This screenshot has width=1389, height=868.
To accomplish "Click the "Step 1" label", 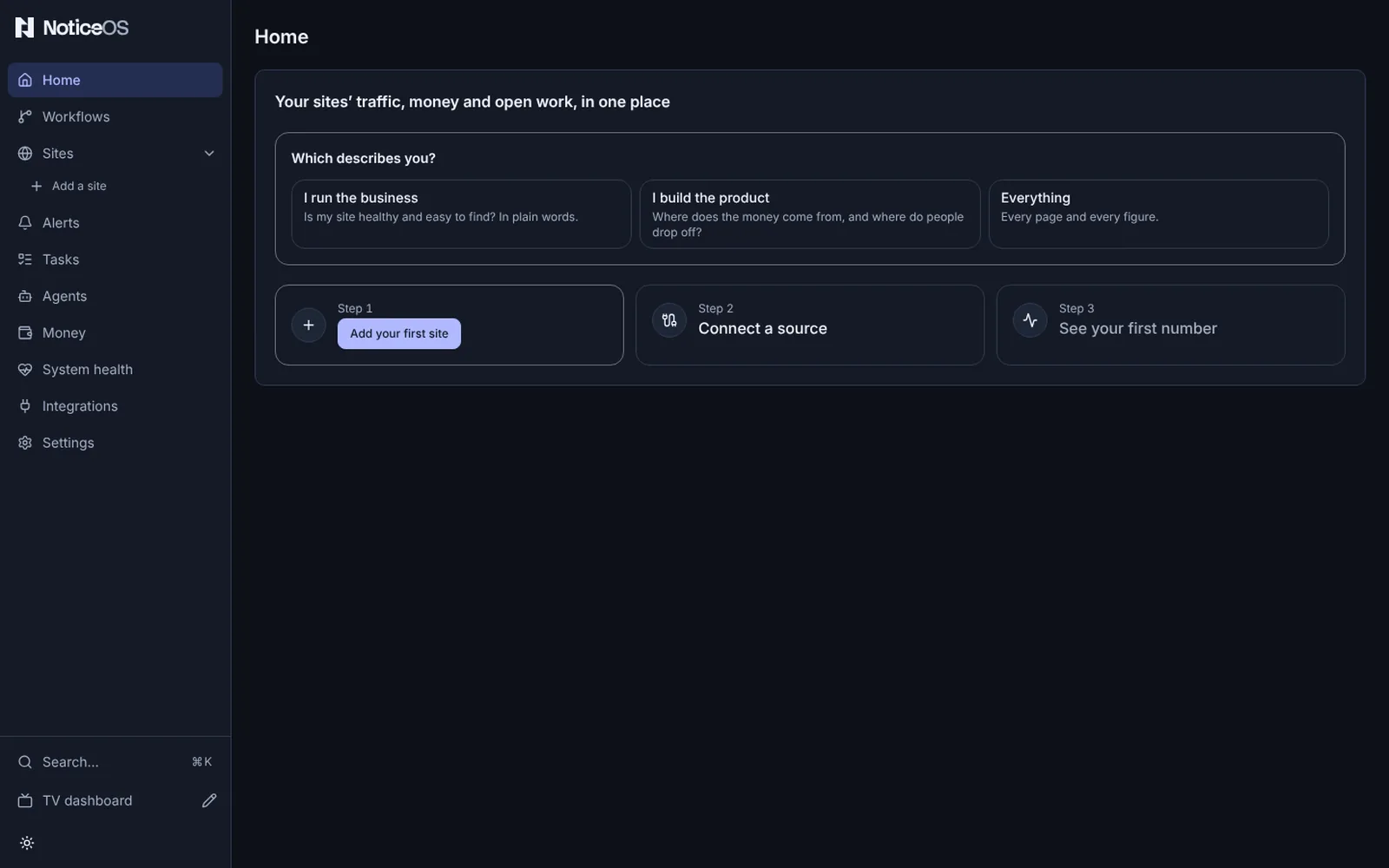I will tap(355, 308).
